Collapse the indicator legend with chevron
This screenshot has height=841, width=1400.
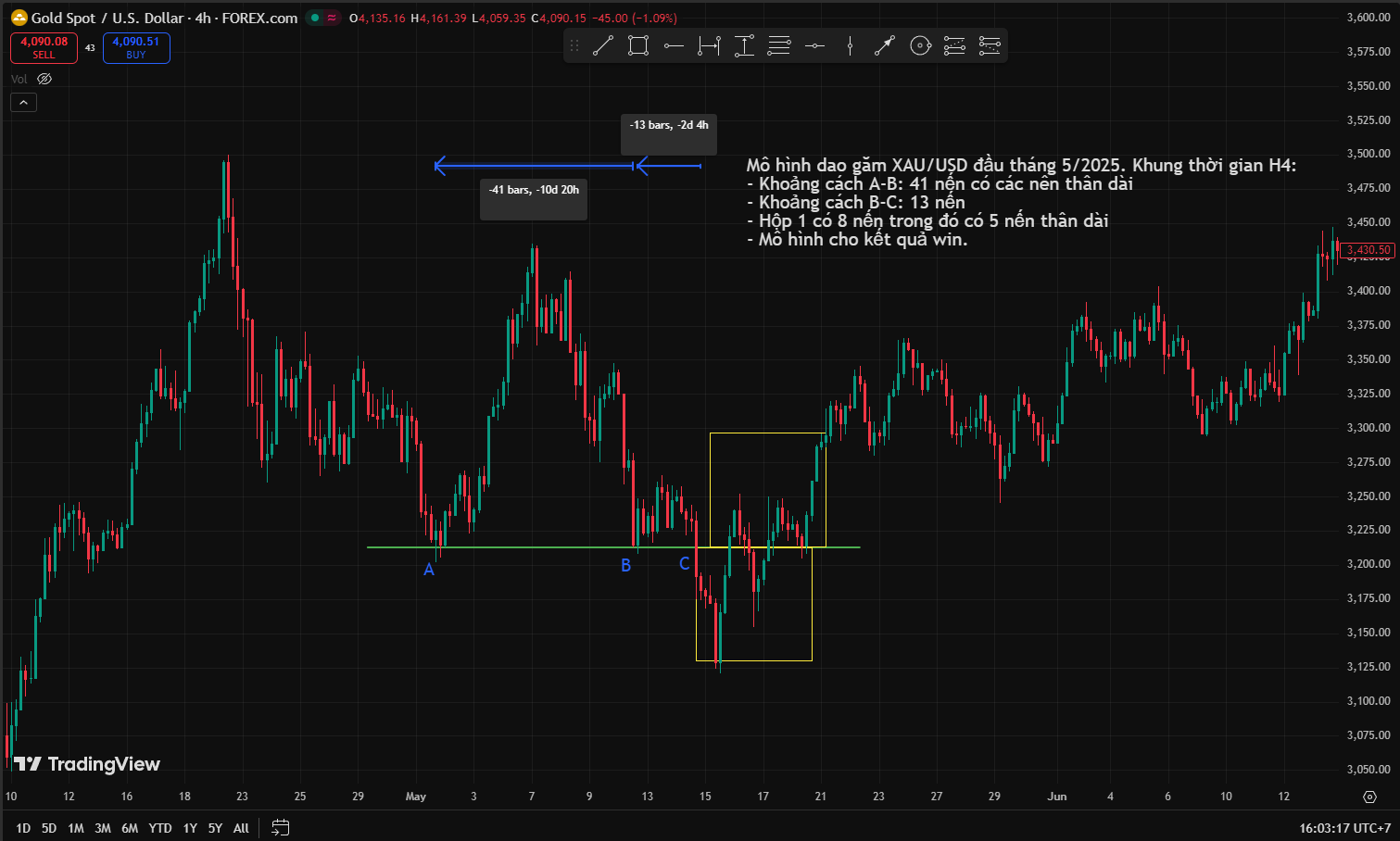click(x=23, y=103)
